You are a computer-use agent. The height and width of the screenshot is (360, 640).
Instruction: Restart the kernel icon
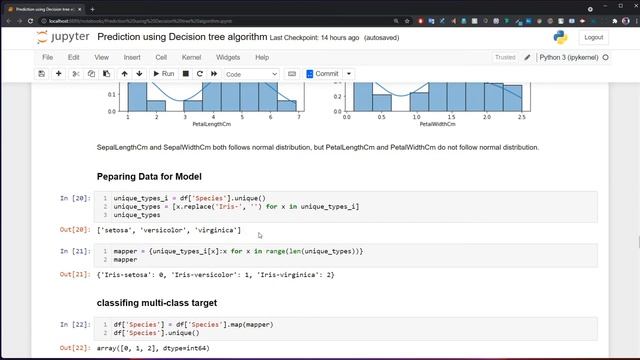[200, 74]
